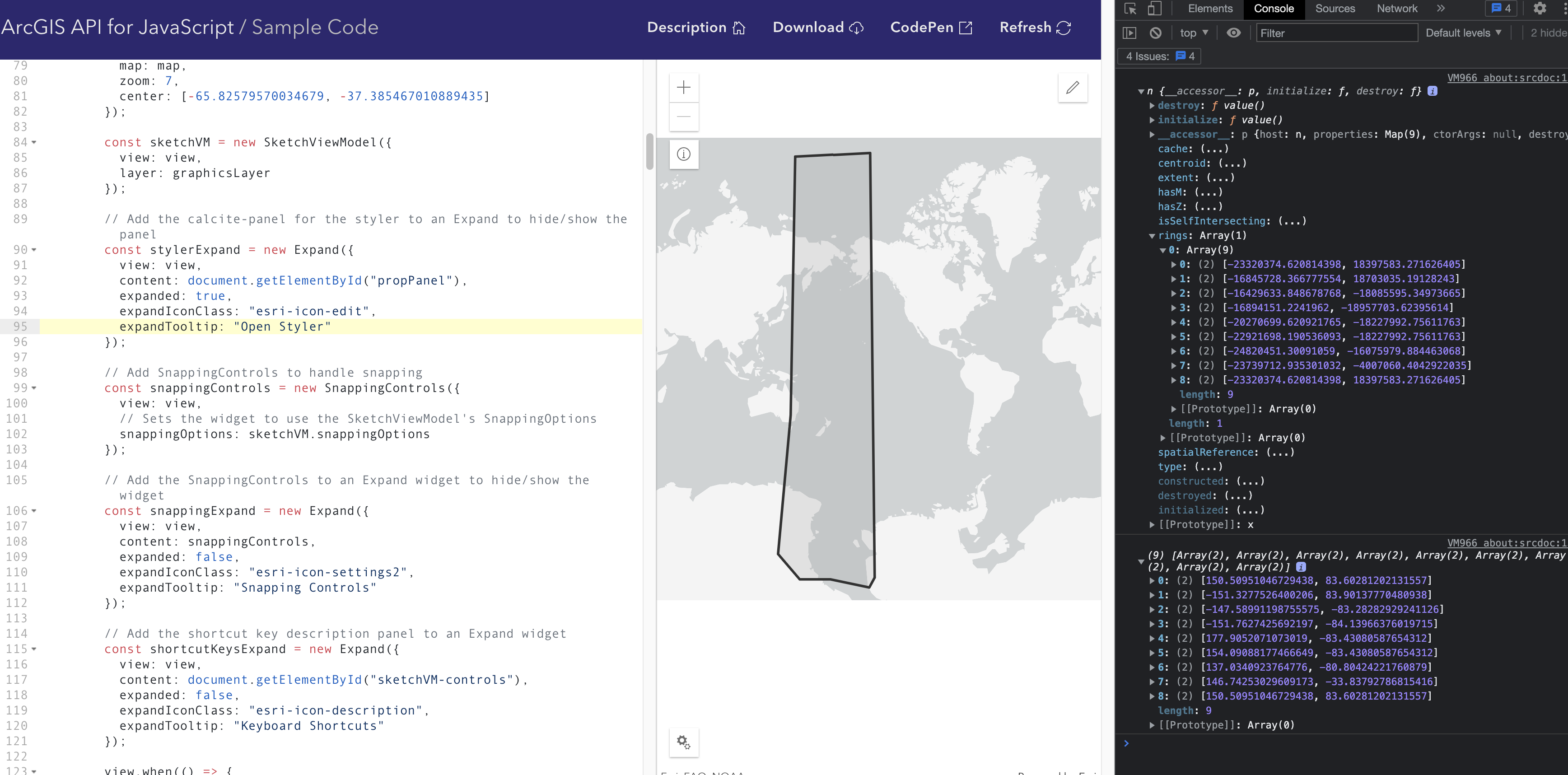
Task: Click the DevTools inspect element icon
Action: pos(1130,9)
